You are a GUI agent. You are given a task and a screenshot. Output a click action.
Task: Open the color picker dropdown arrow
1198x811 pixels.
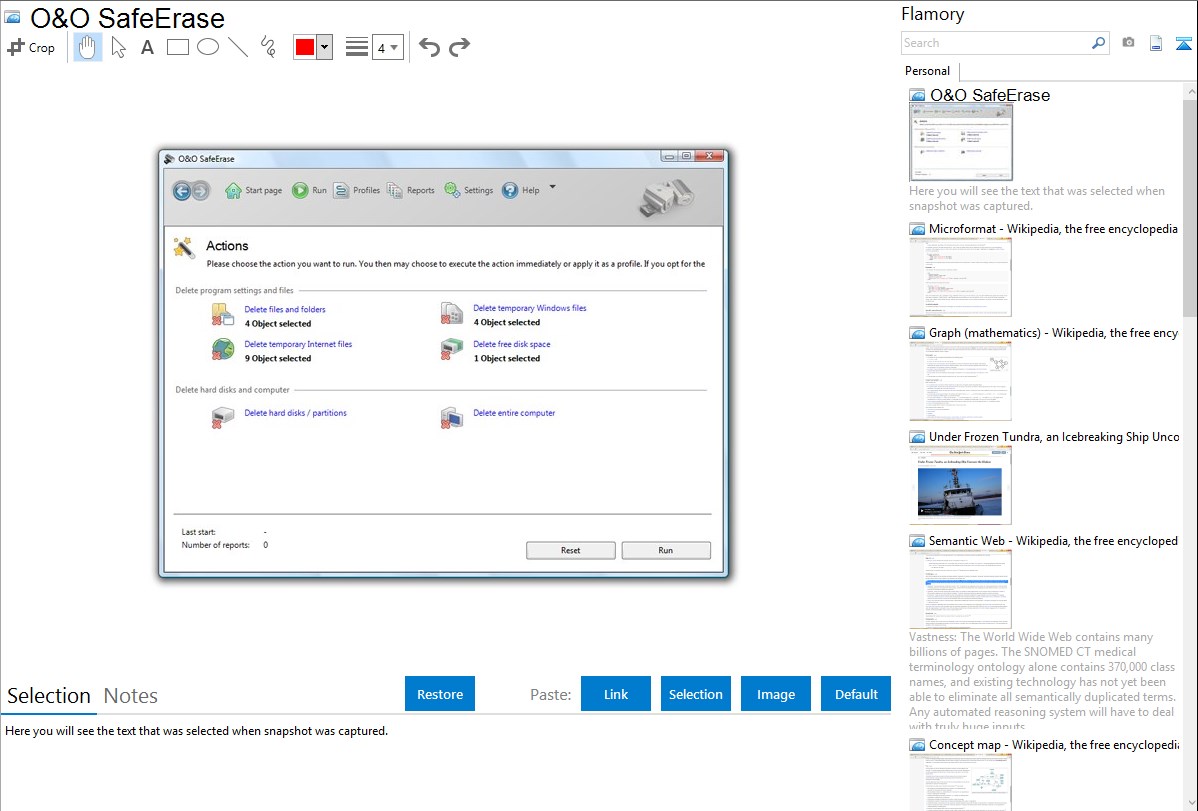tap(325, 47)
